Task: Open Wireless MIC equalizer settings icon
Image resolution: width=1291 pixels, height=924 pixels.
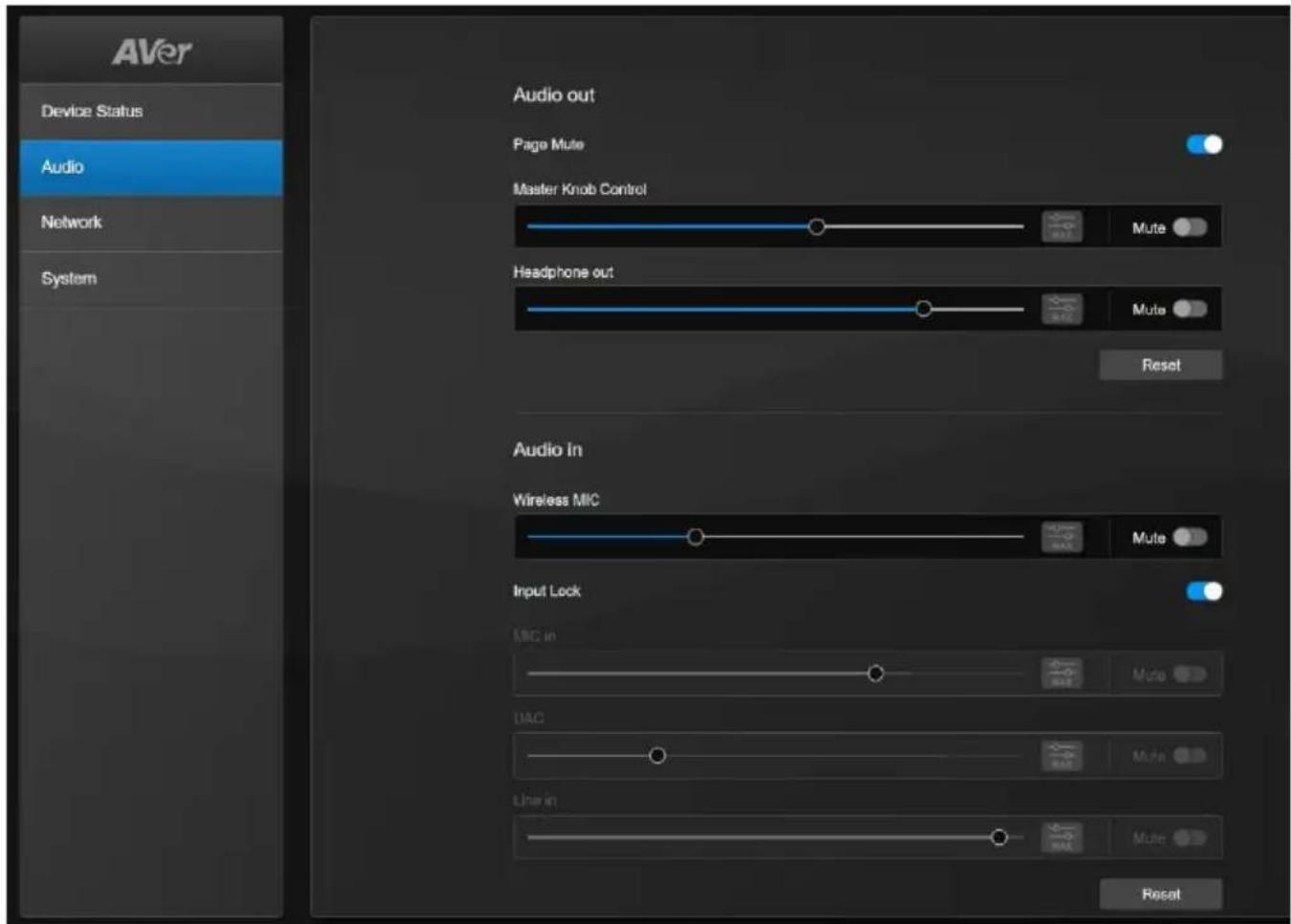Action: pos(1062,537)
